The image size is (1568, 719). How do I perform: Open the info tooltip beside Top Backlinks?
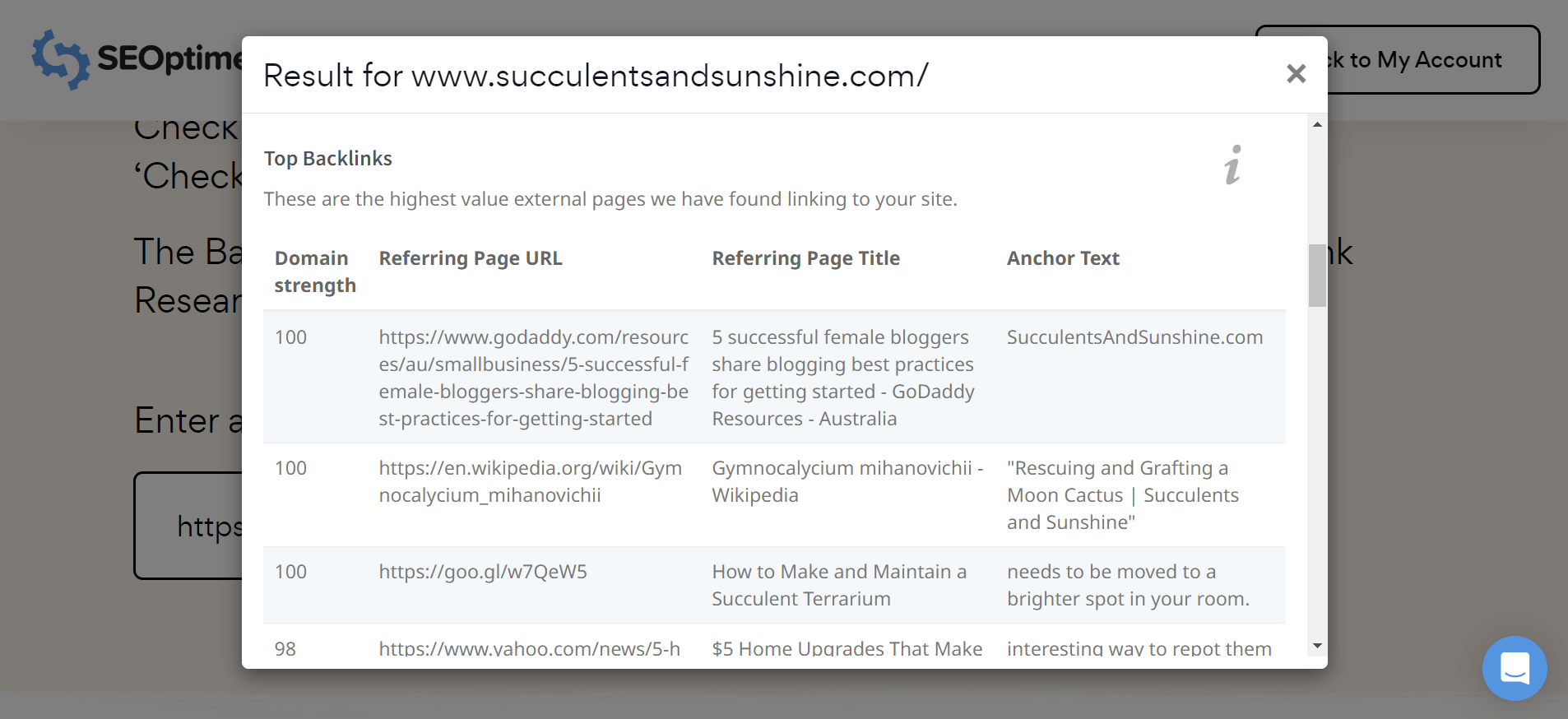(x=1232, y=165)
